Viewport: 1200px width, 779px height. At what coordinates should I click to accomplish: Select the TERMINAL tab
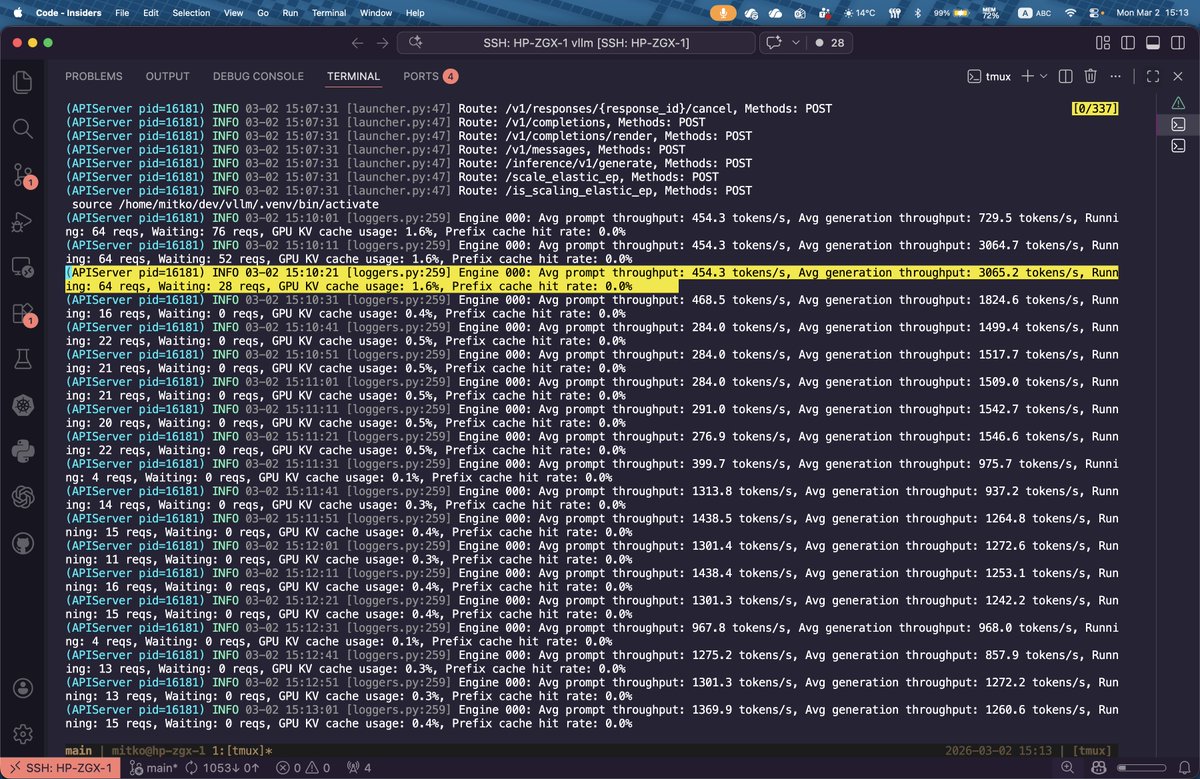(354, 76)
